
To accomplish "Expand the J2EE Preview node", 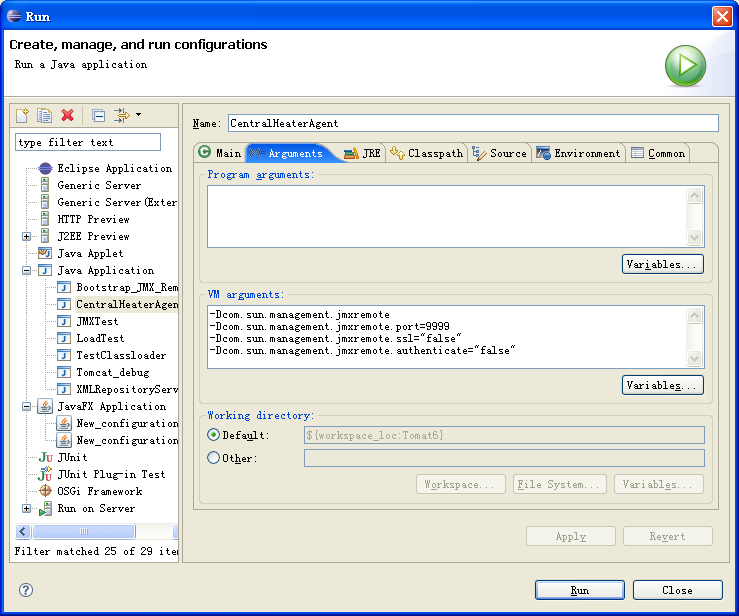I will pos(27,236).
